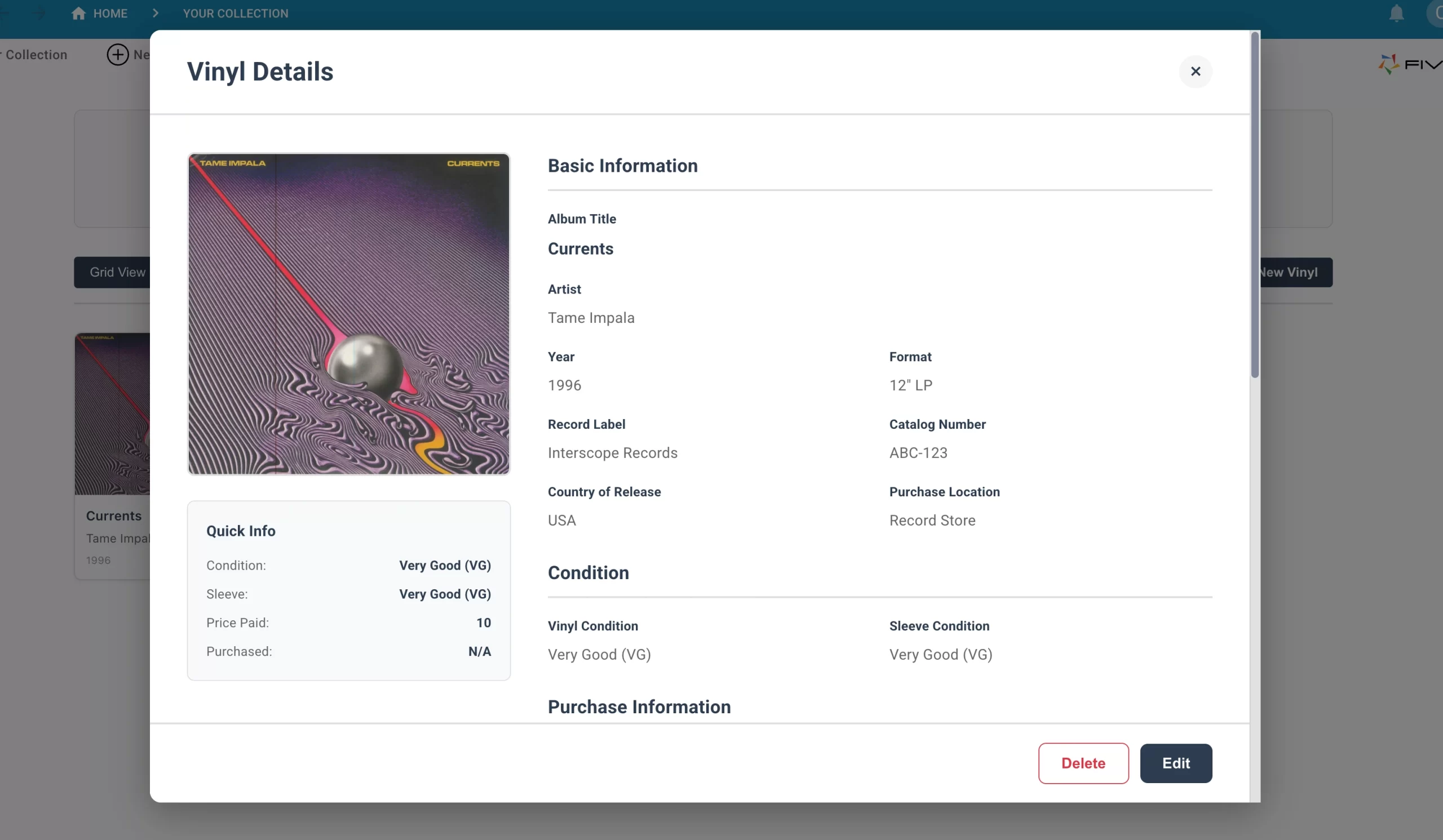Select the Collection menu item
The width and height of the screenshot is (1443, 840).
pyautogui.click(x=36, y=55)
